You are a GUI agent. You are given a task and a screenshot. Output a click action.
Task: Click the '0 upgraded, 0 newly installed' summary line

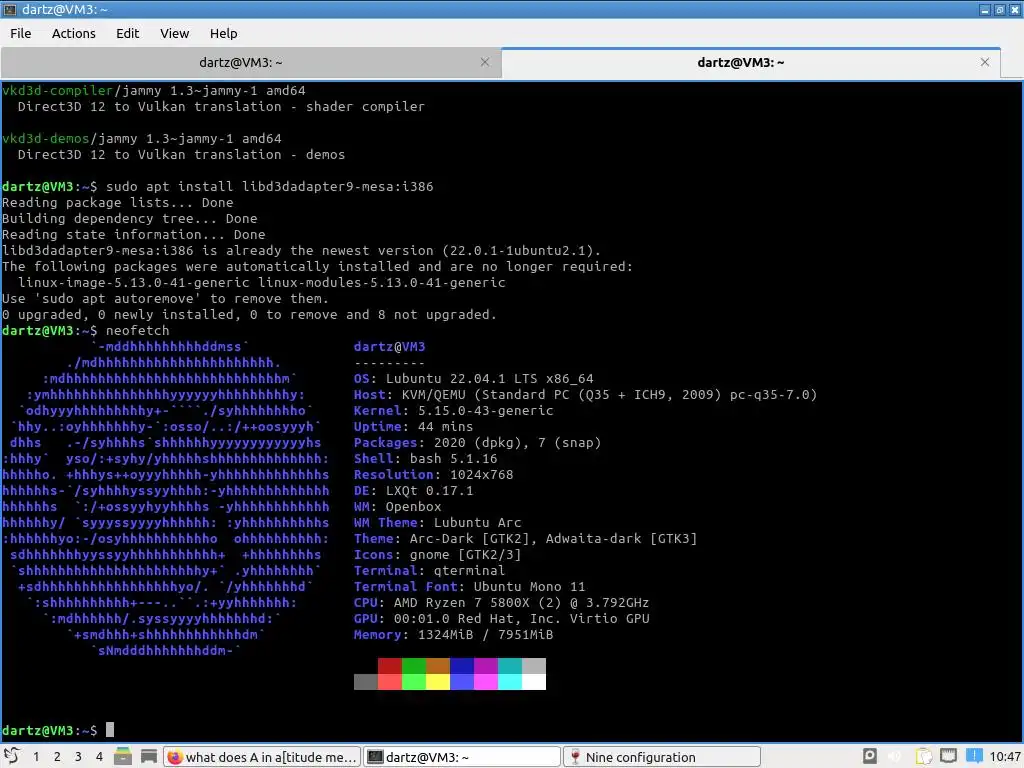(249, 315)
